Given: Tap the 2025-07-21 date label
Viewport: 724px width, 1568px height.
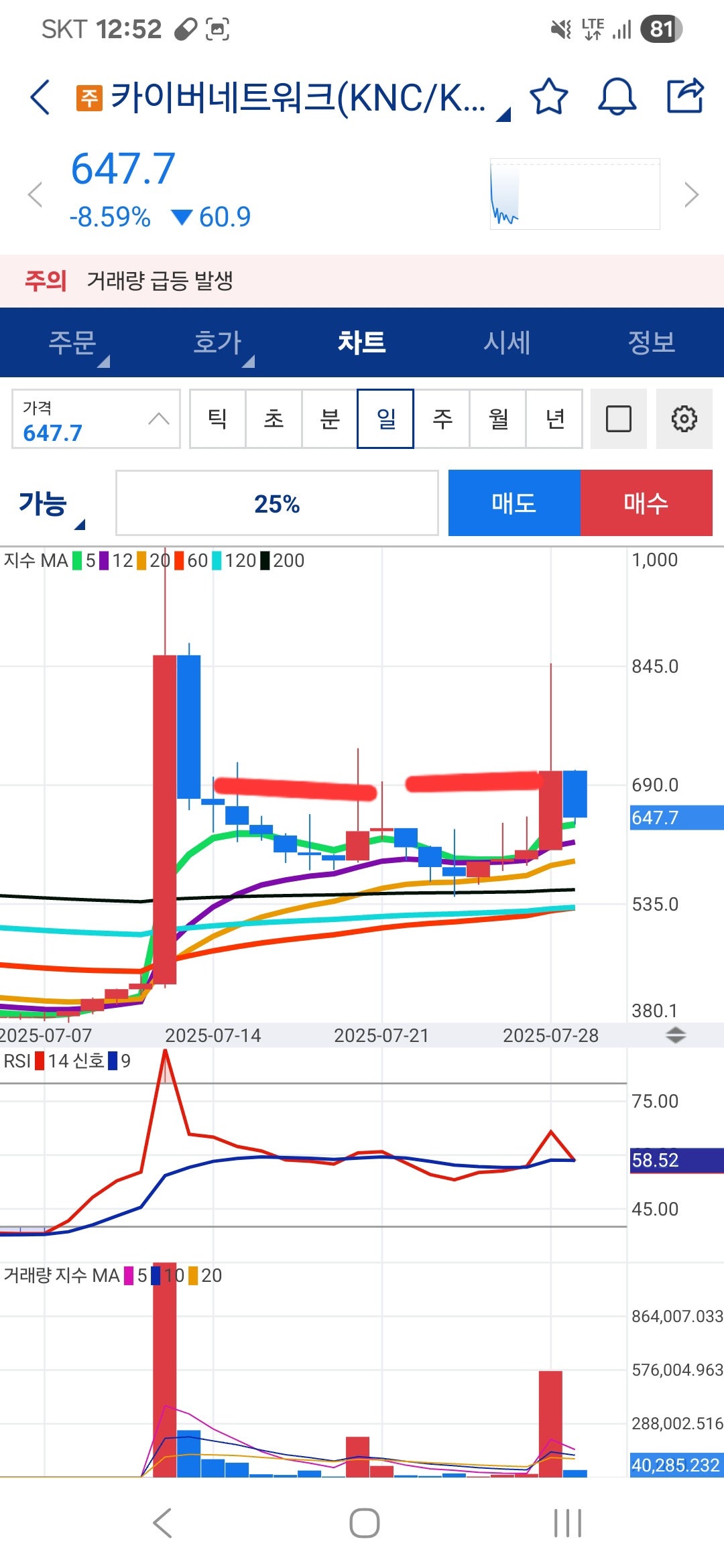Looking at the screenshot, I should click(x=381, y=1035).
